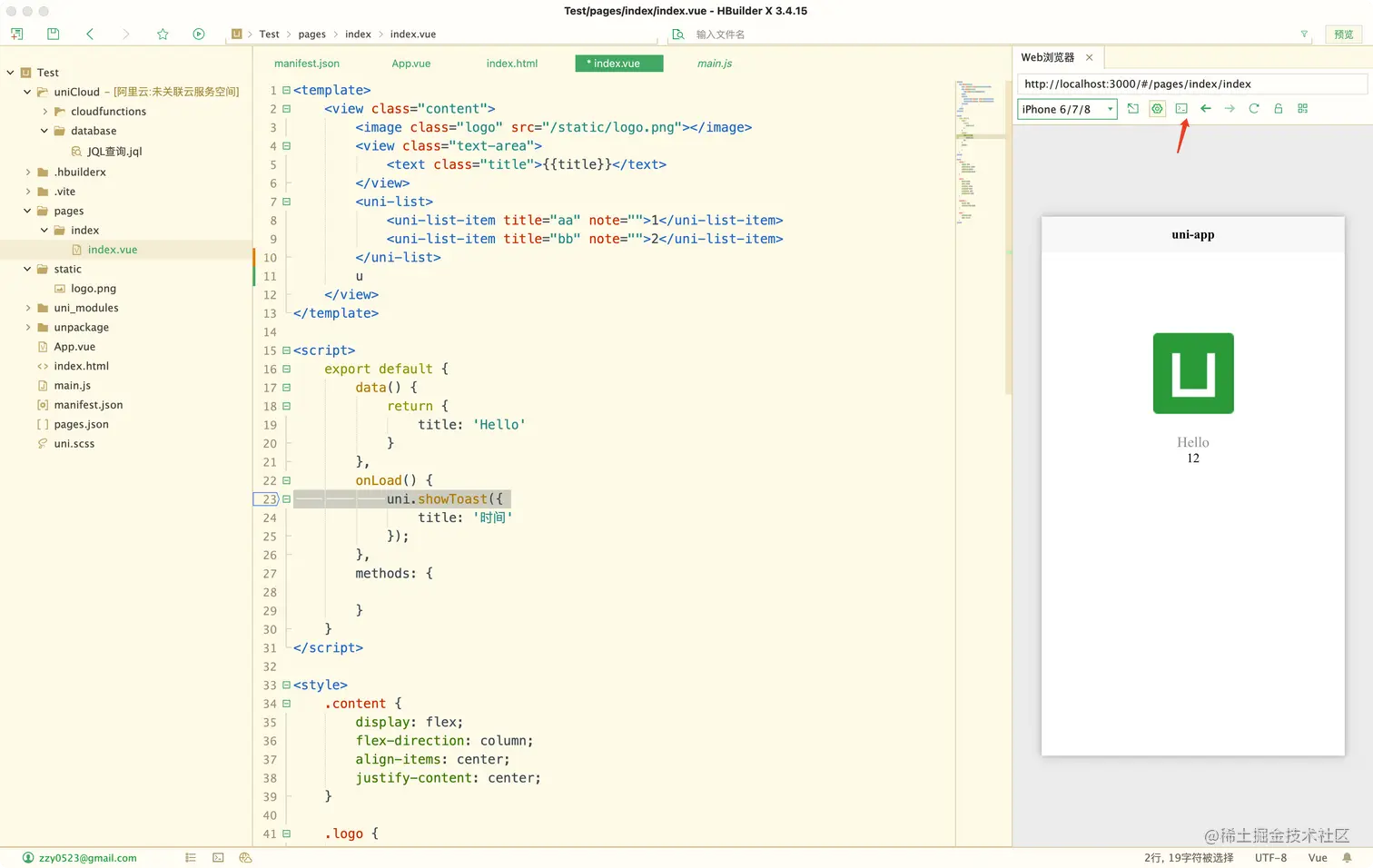The height and width of the screenshot is (868, 1373).
Task: Click the localhost URL address field
Action: click(x=1191, y=84)
